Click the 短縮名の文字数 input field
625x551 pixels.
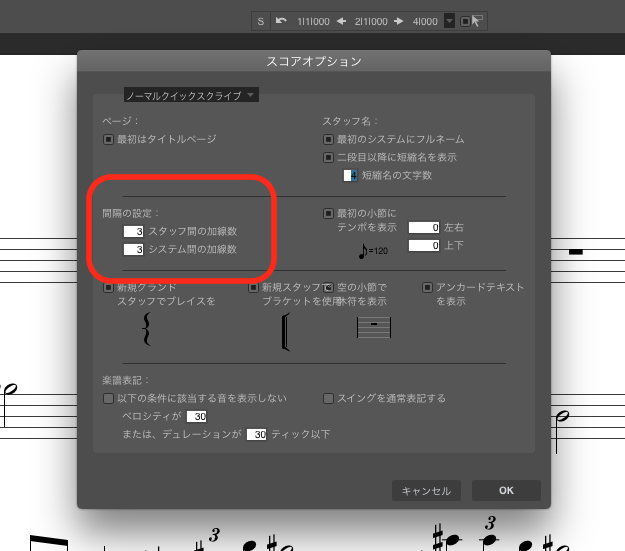(x=350, y=175)
